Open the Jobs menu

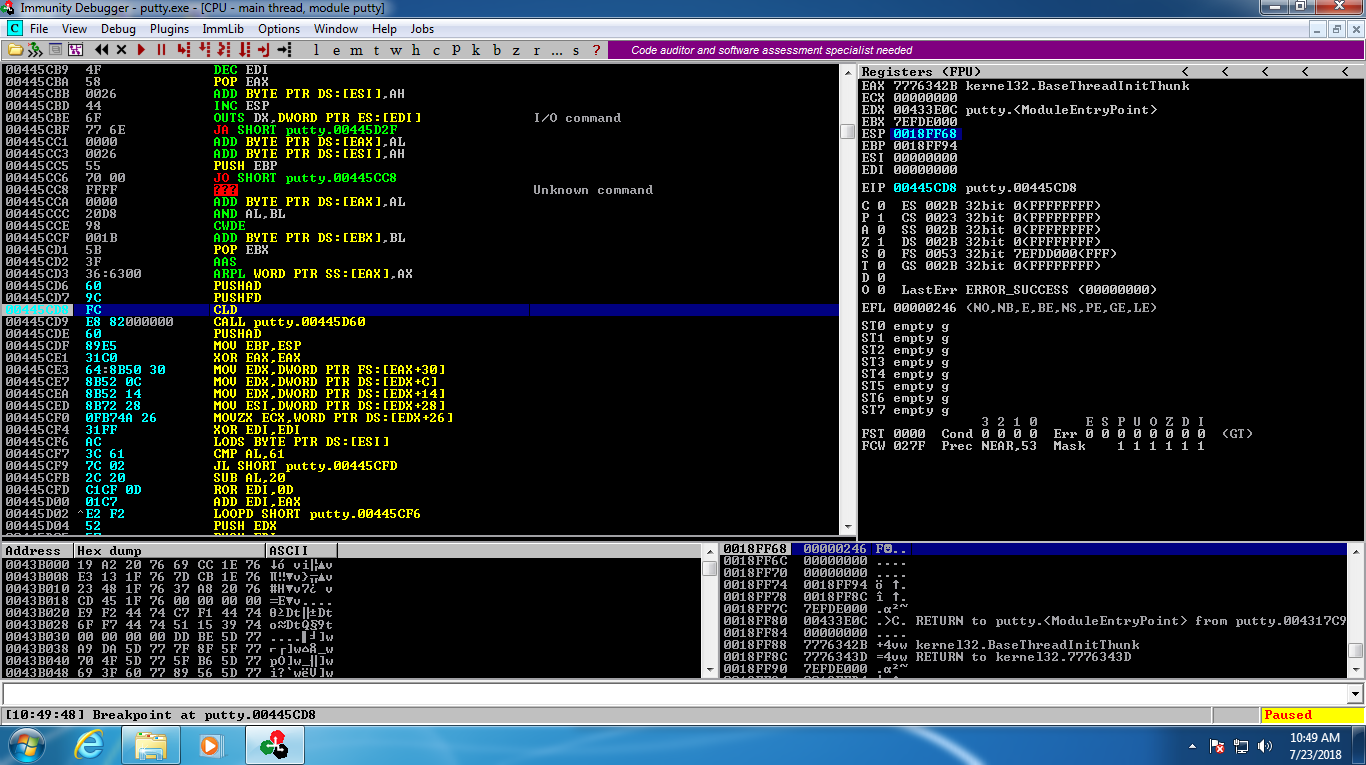[422, 29]
